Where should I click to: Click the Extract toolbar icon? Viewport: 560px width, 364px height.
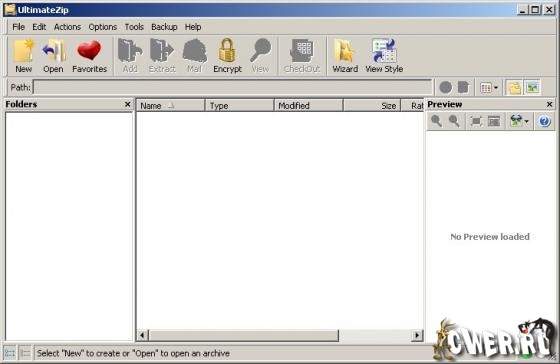[162, 55]
